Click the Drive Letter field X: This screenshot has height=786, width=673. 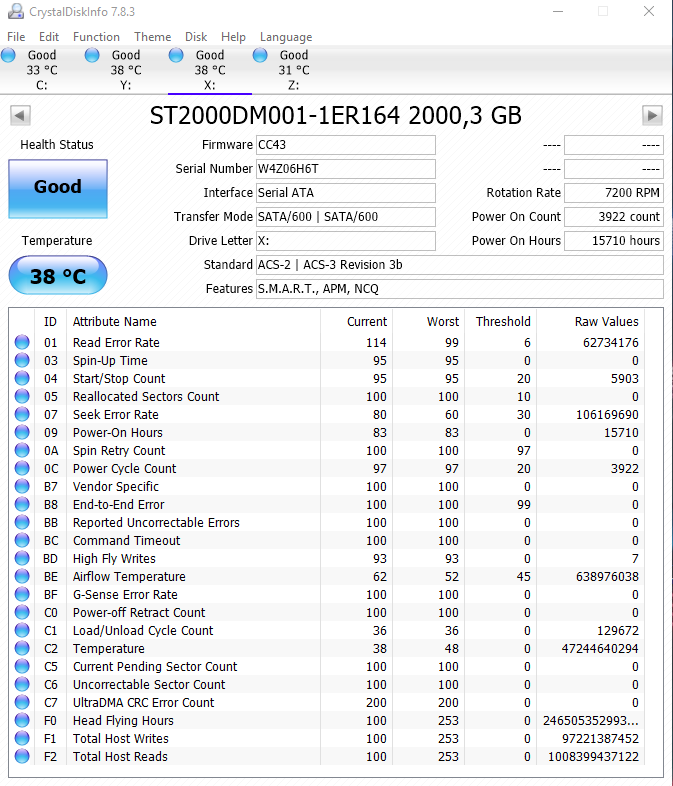coord(346,241)
